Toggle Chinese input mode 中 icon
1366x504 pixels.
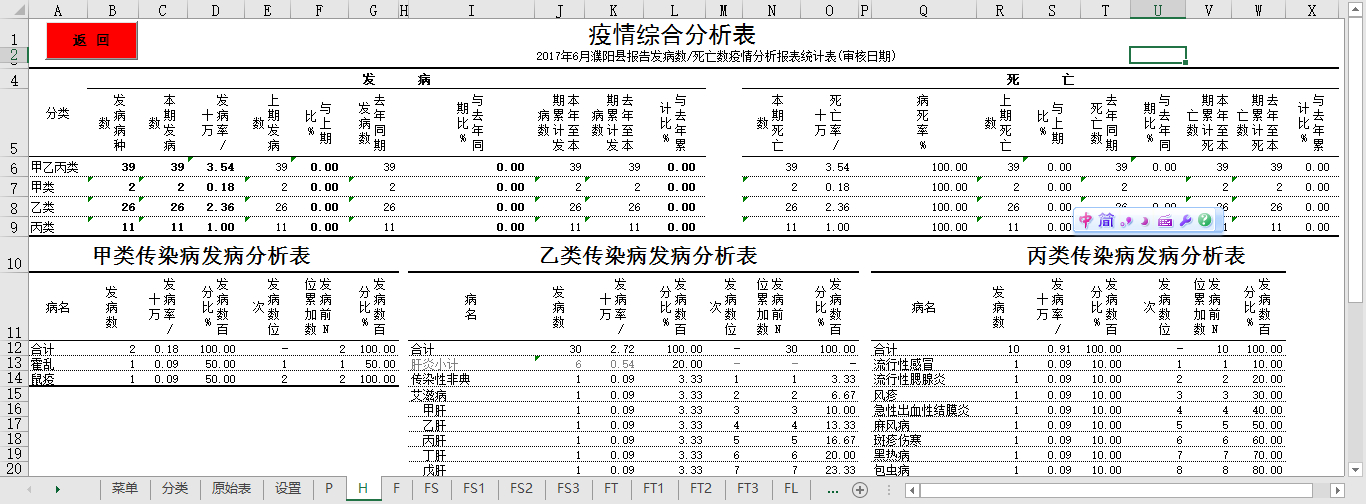(1087, 220)
